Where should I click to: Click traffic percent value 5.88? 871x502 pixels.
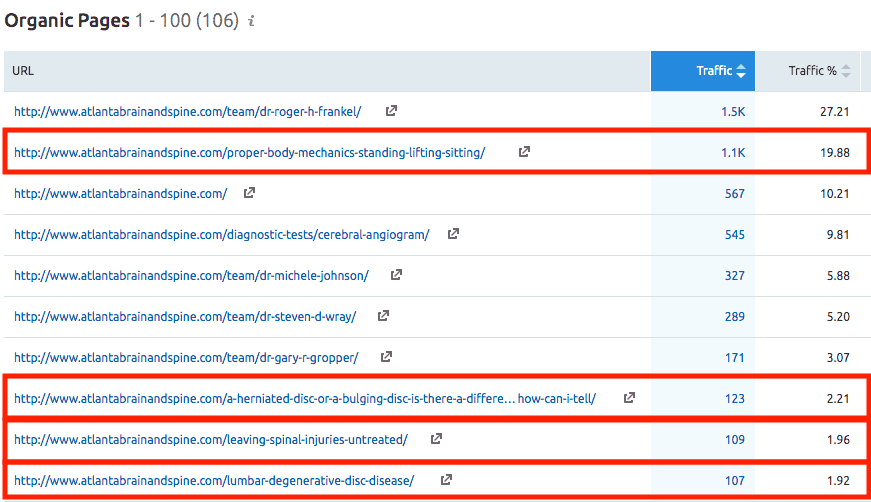point(838,276)
